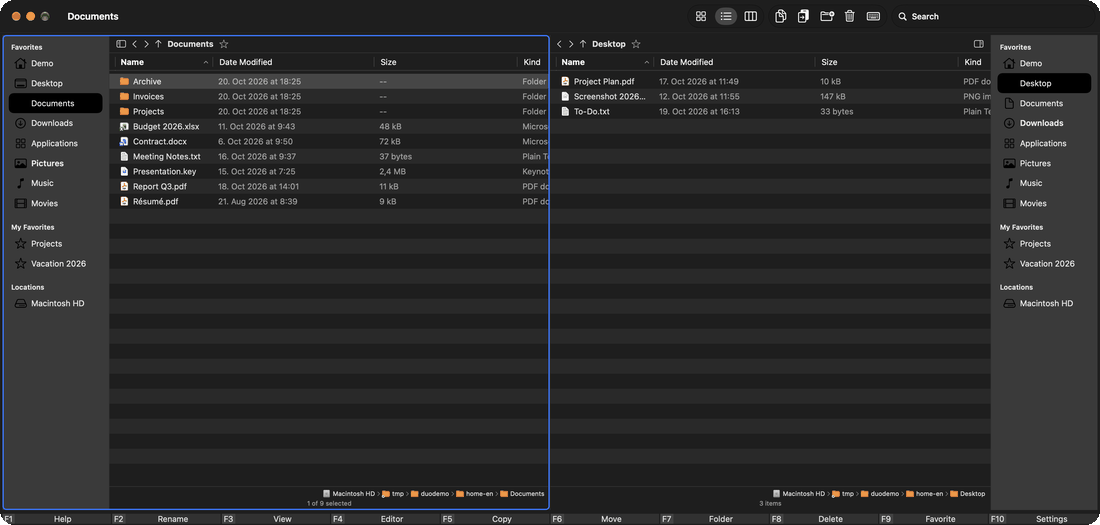Toggle the left pane sidebar icon
1100x525 pixels.
click(121, 44)
